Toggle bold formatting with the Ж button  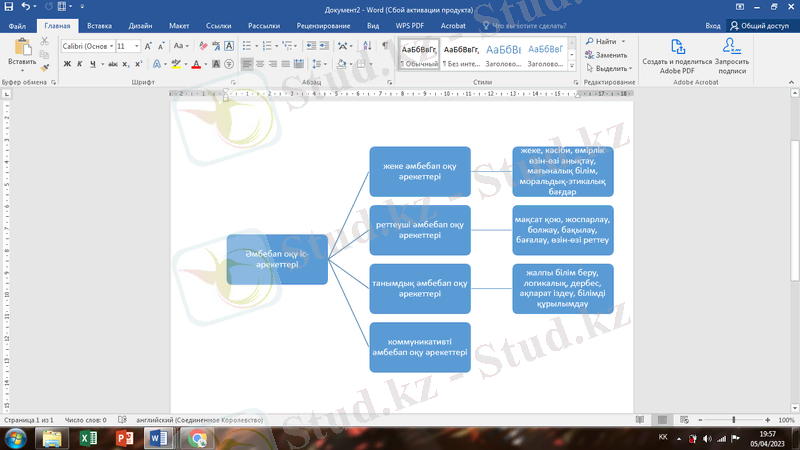coord(67,64)
